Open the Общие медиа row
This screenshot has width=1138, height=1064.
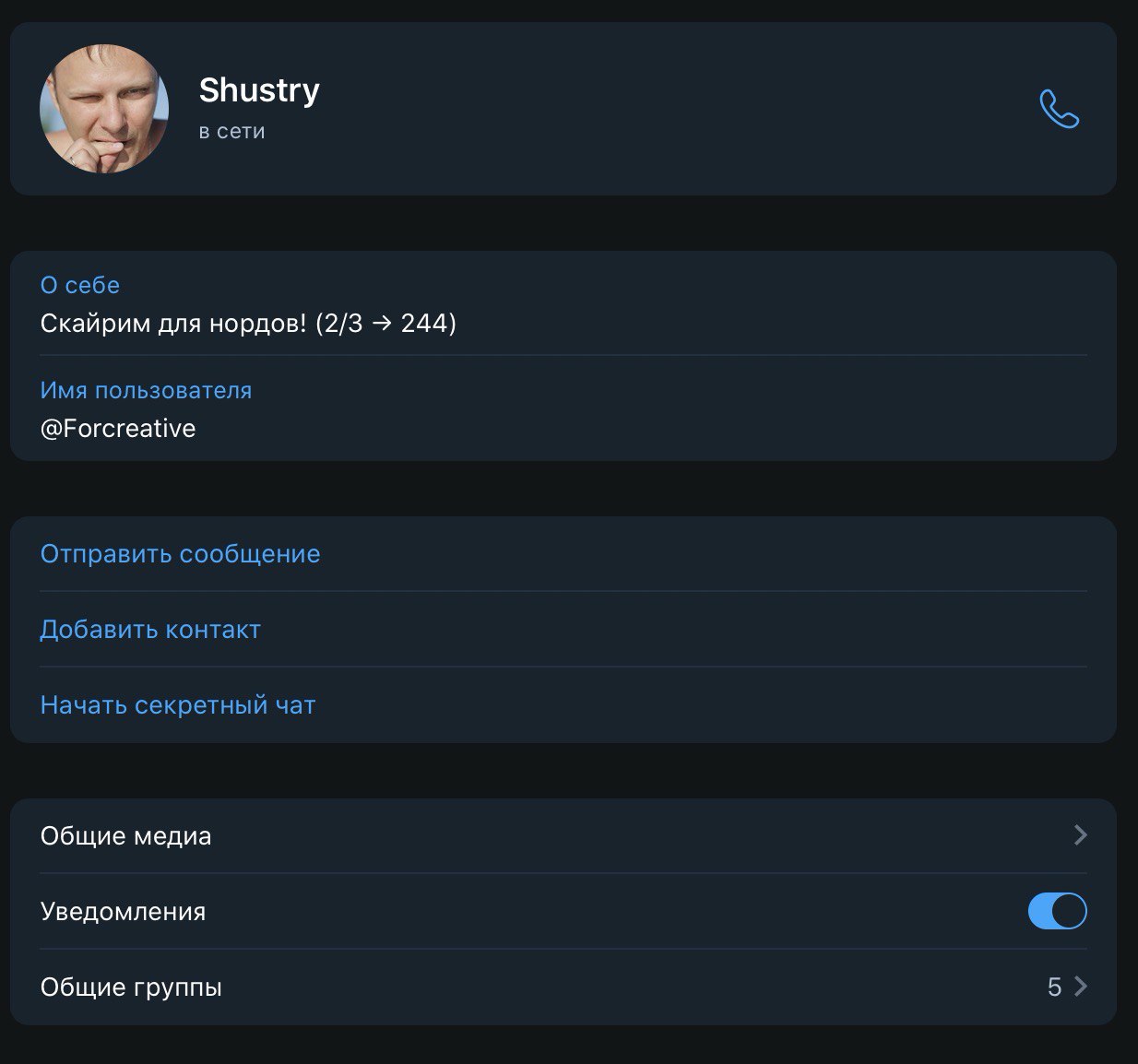[563, 835]
